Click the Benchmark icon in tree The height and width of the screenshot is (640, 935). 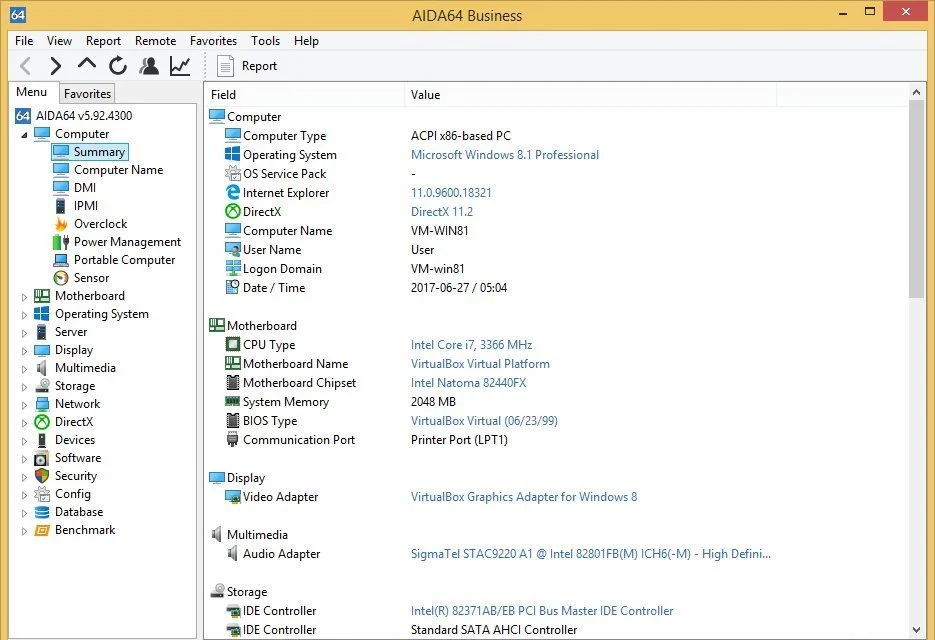[x=42, y=530]
